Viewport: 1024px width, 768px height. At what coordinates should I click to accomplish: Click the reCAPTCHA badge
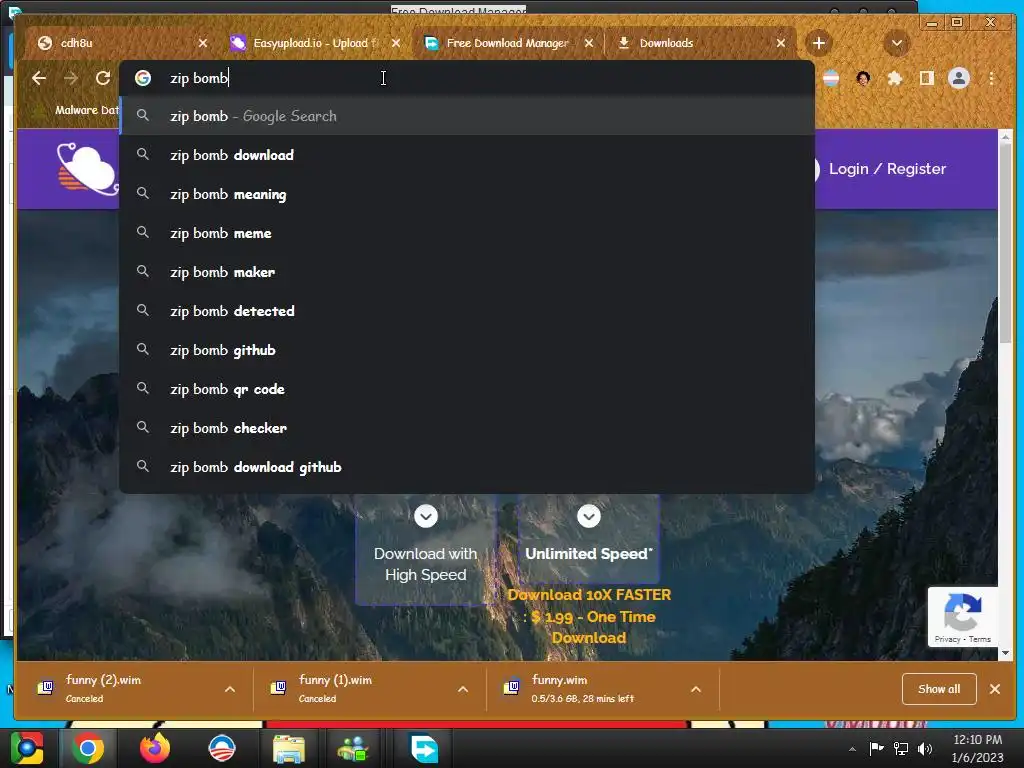(x=963, y=616)
